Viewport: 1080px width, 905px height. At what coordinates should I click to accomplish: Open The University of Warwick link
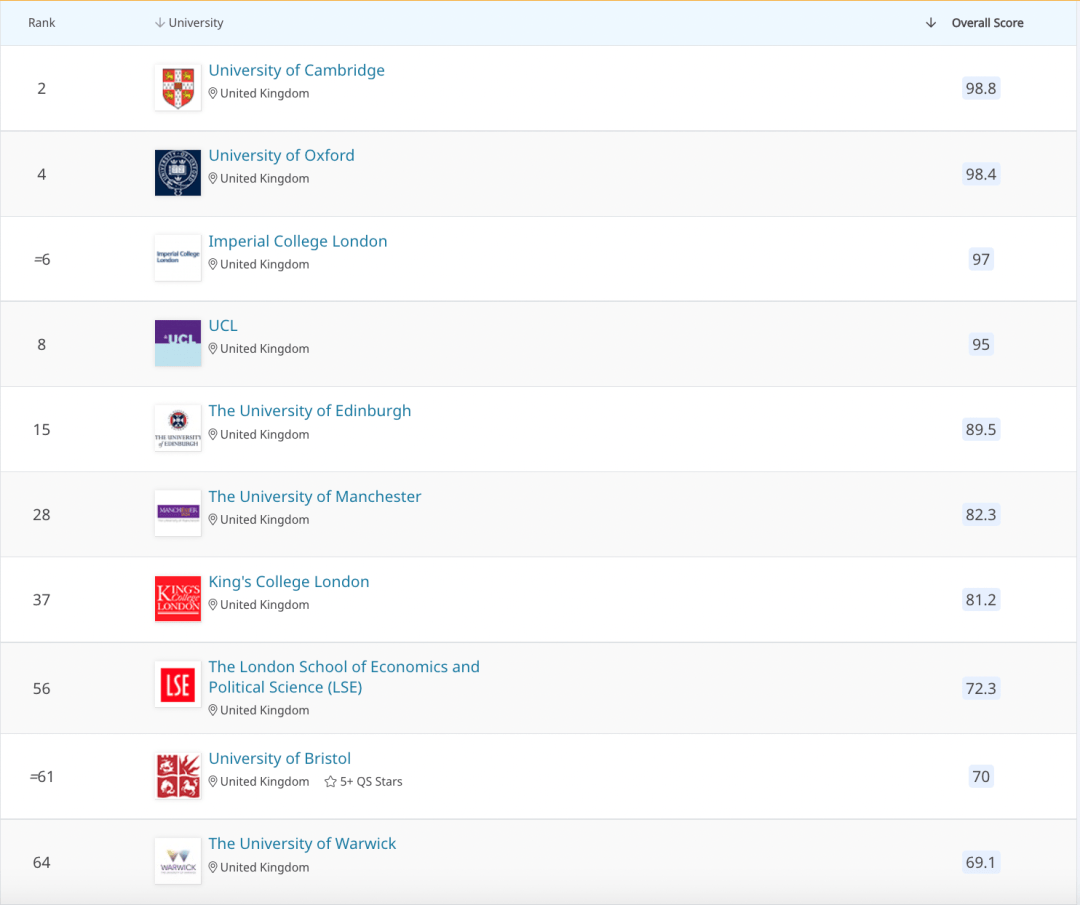(302, 843)
